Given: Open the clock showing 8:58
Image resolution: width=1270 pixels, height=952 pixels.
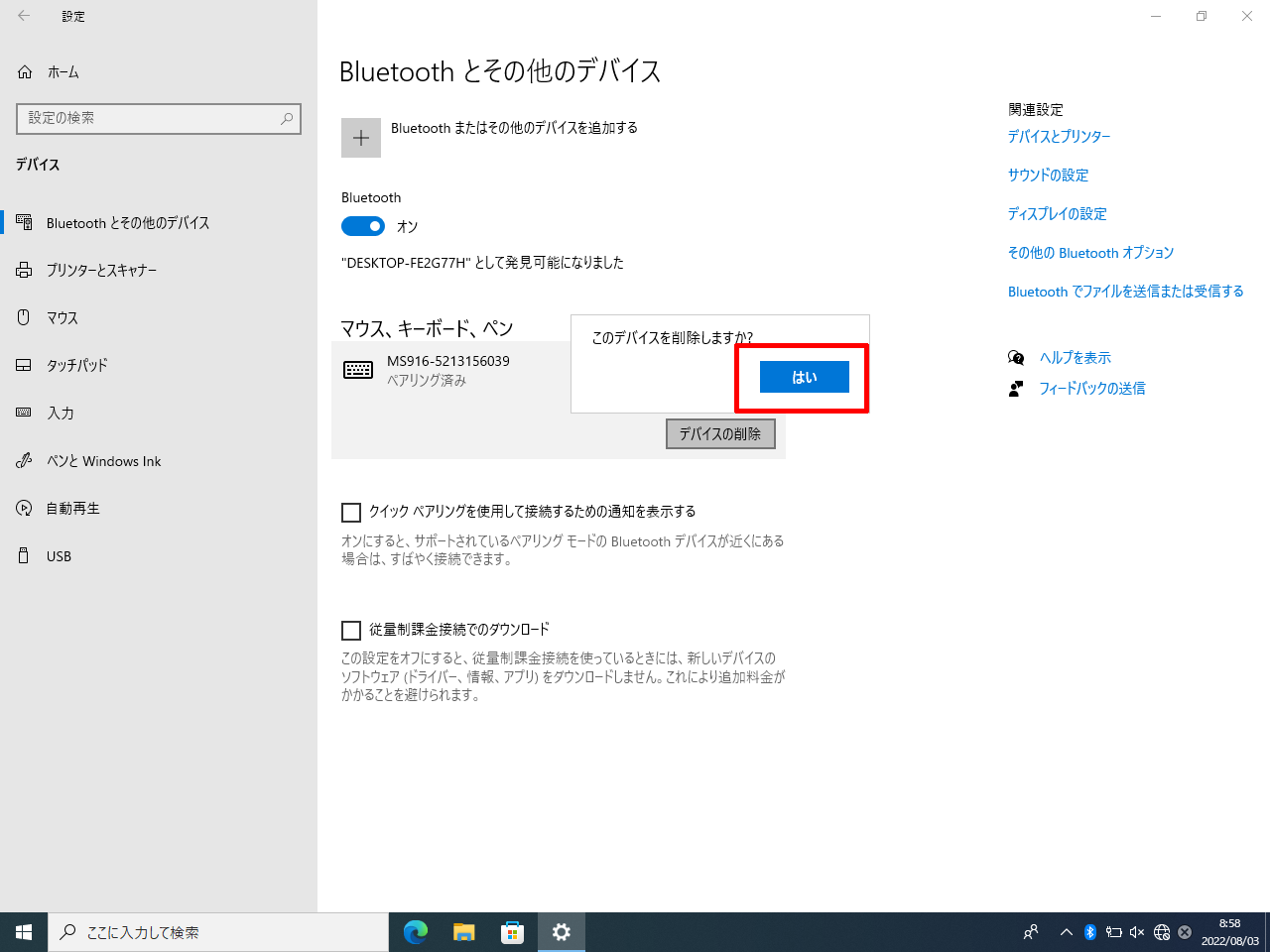Looking at the screenshot, I should coord(1230,932).
